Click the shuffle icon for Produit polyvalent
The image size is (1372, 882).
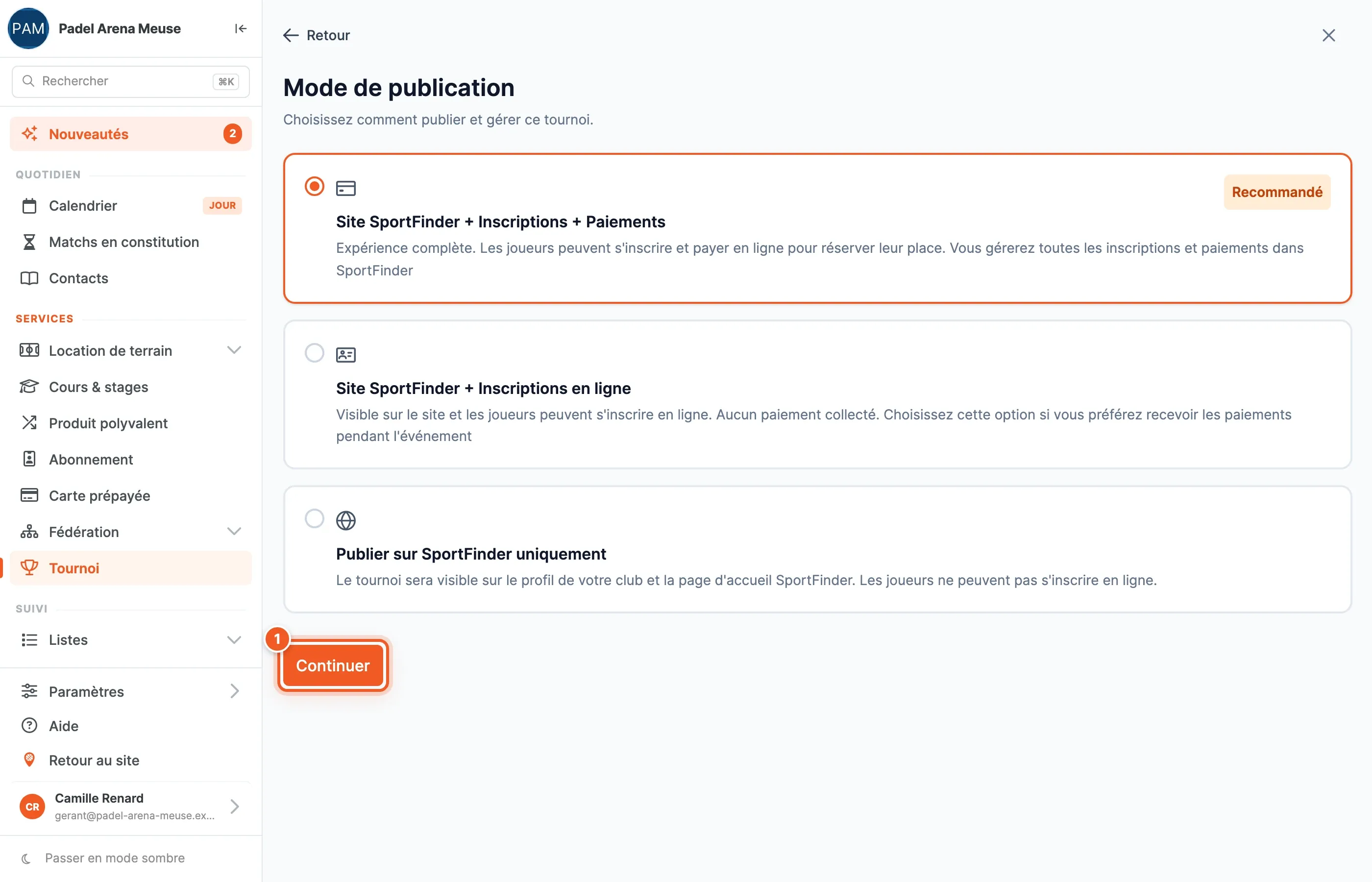[29, 423]
